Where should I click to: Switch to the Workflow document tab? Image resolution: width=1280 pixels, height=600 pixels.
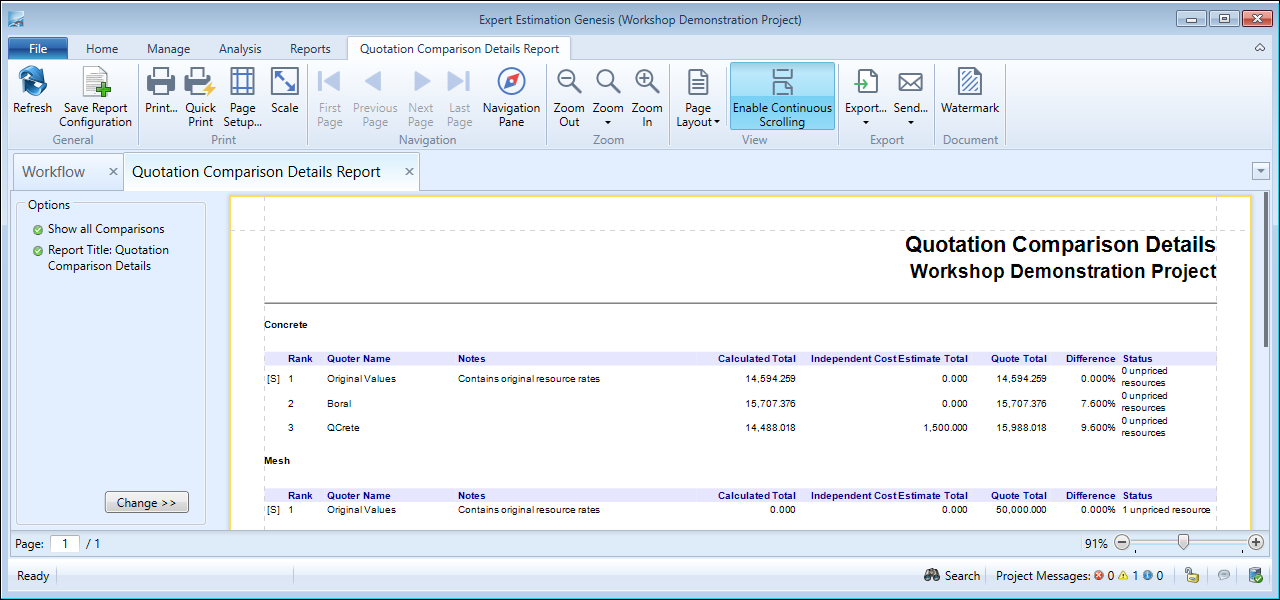tap(54, 172)
